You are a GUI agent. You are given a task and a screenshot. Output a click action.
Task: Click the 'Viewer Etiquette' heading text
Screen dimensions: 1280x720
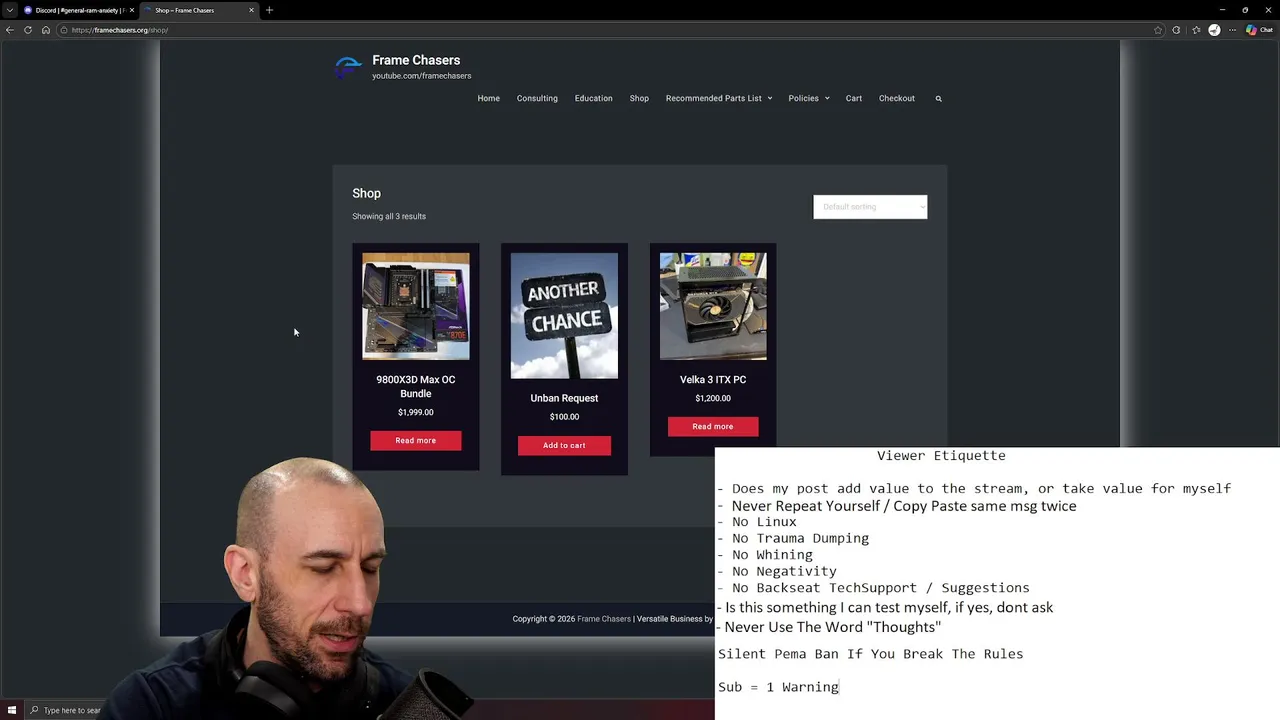coord(941,456)
